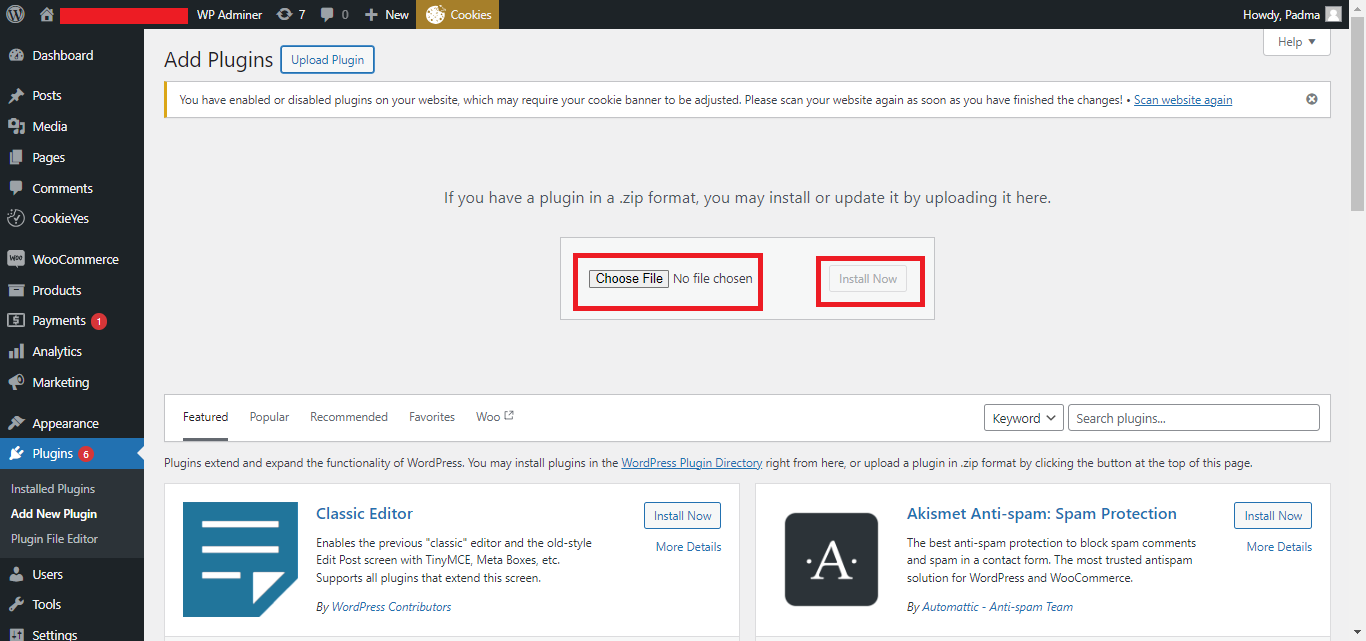Focus the Search plugins field
The height and width of the screenshot is (641, 1366).
click(1194, 418)
